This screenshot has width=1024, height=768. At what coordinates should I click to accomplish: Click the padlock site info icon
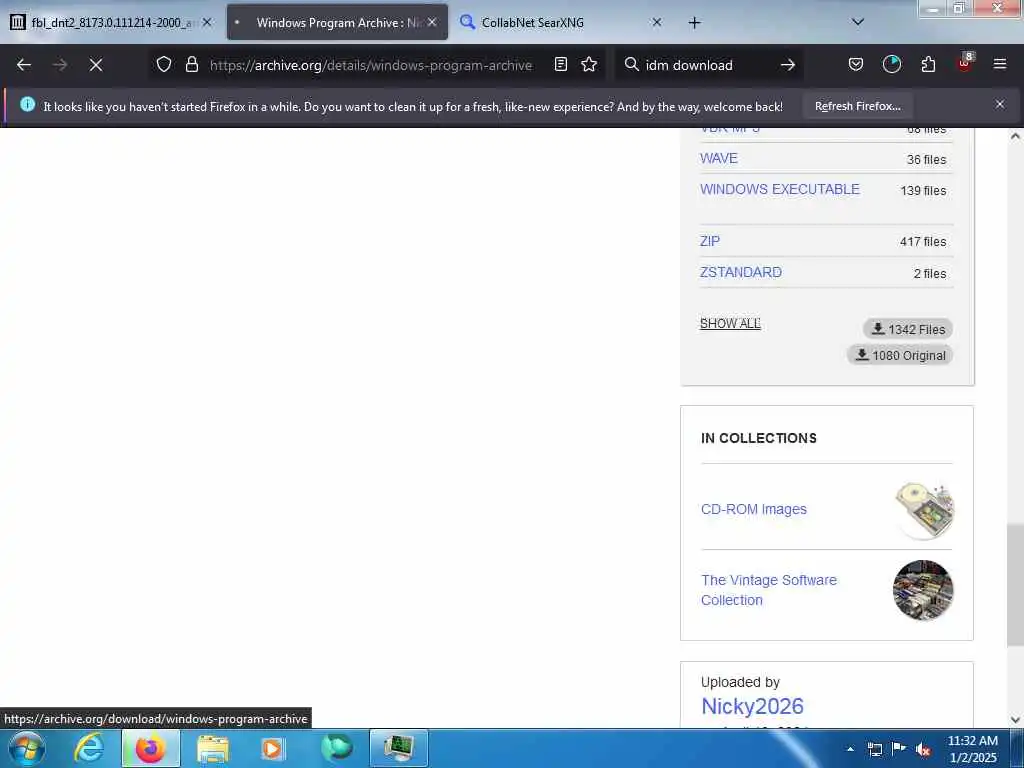coord(191,65)
